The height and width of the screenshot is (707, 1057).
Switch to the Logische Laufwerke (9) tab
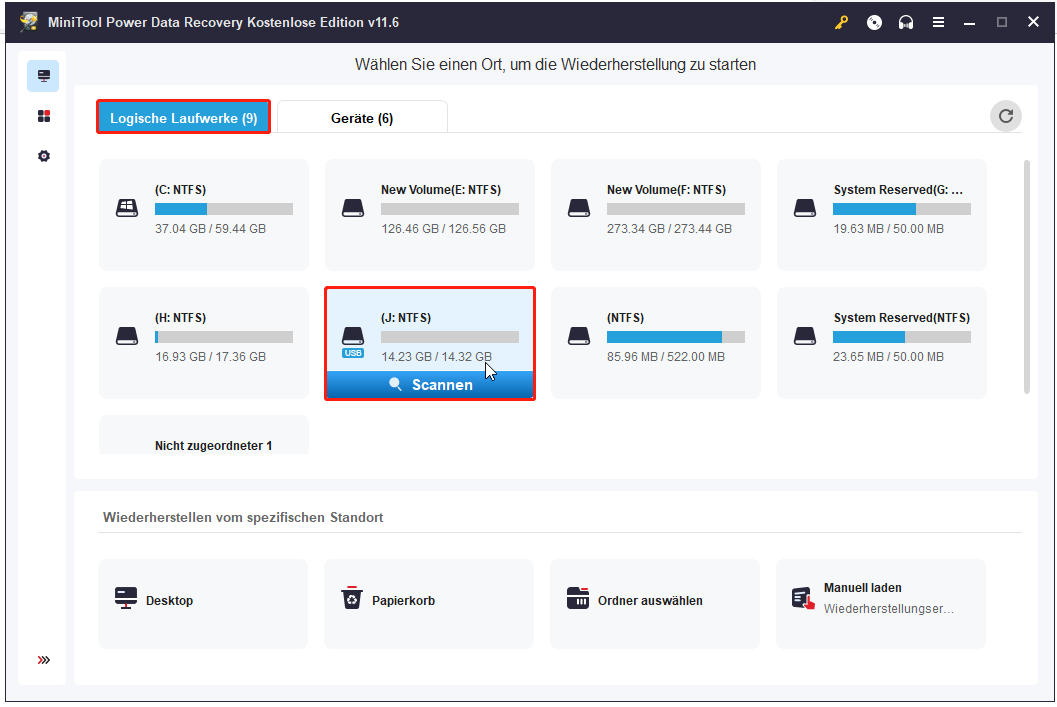tap(183, 117)
